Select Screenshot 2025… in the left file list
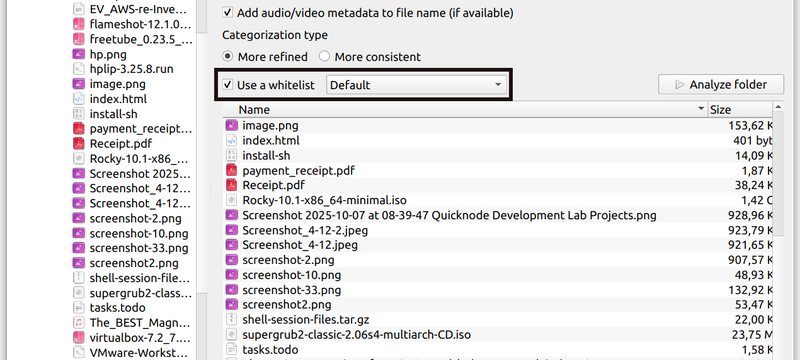Screen dimensions: 800x360 pos(141,173)
